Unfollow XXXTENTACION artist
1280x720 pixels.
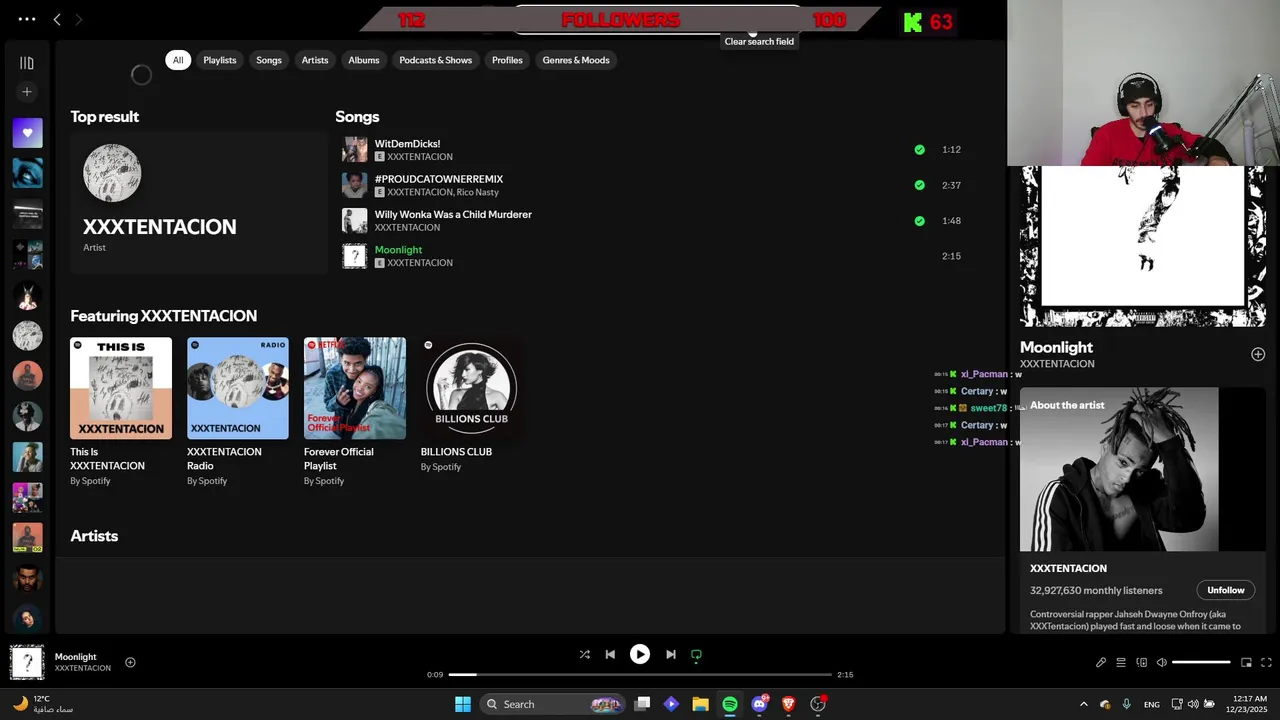(1225, 590)
